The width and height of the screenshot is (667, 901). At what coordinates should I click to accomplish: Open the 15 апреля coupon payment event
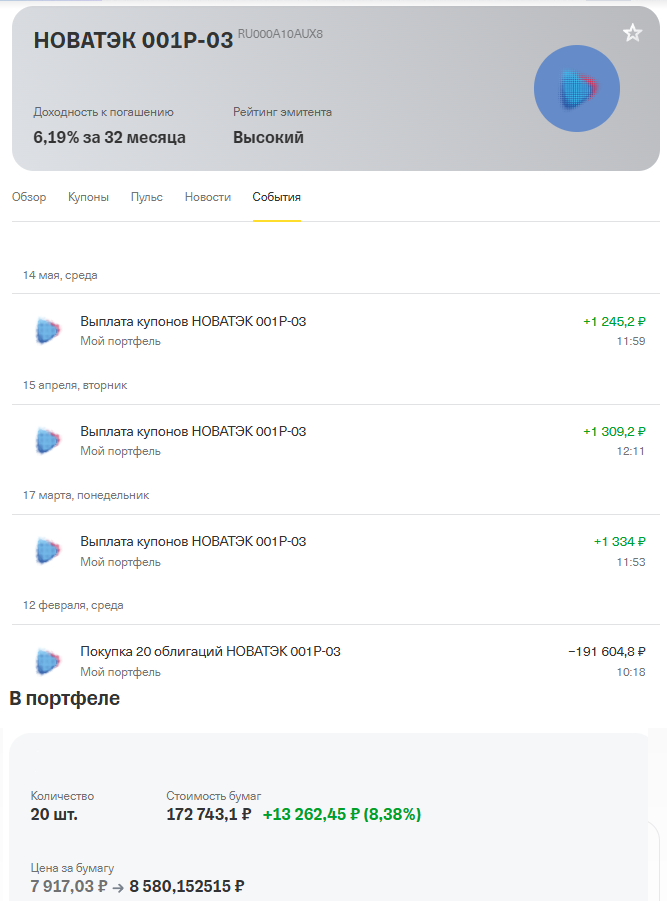pyautogui.click(x=336, y=441)
